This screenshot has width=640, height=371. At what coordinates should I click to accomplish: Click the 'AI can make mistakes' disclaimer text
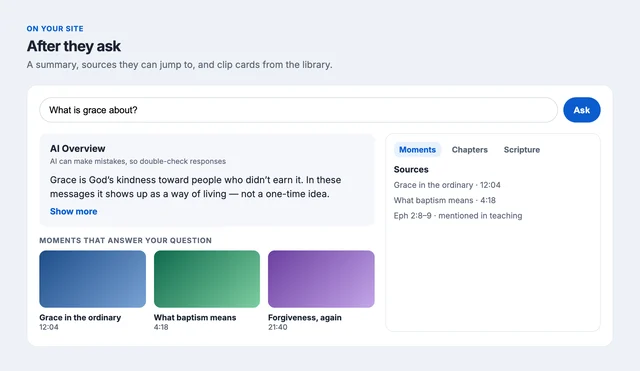pyautogui.click(x=138, y=161)
